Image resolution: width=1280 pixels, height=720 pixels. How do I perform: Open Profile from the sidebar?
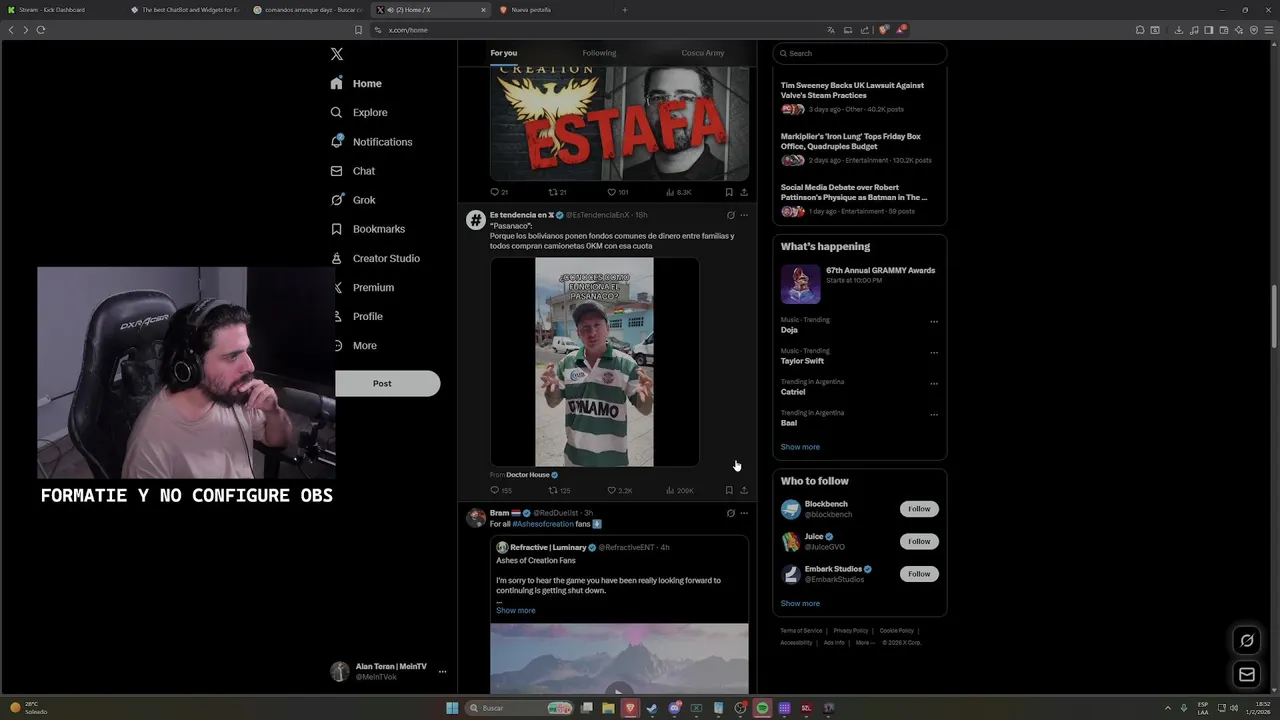tap(359, 316)
